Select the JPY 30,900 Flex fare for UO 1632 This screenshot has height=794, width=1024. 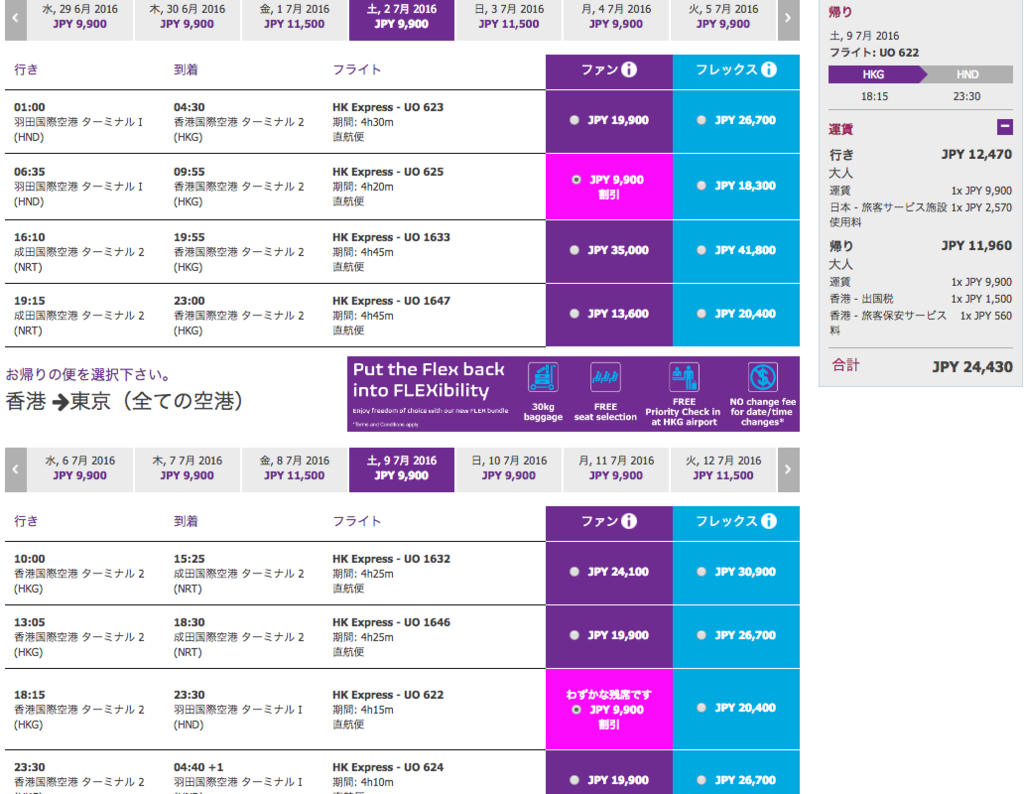701,572
